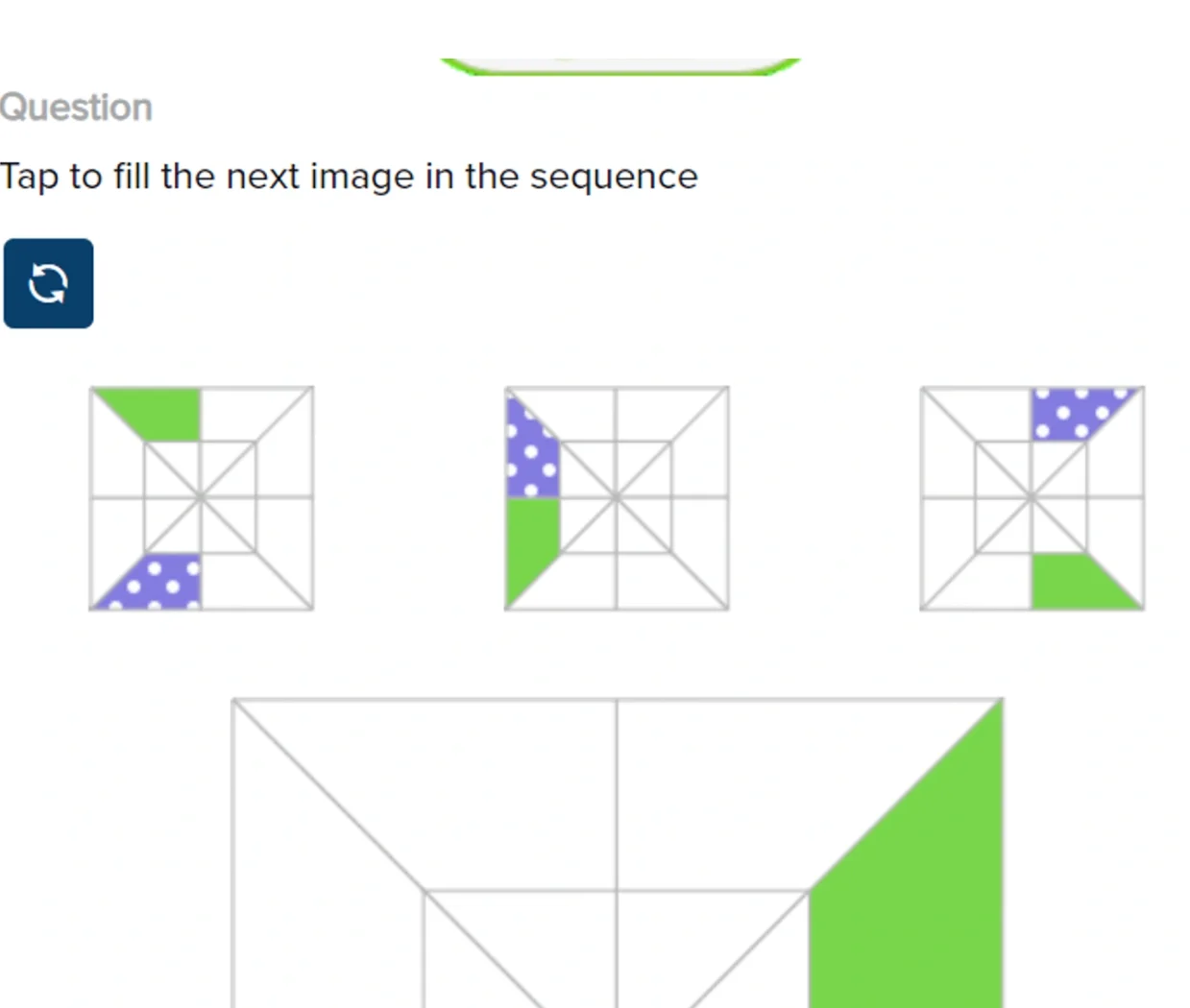
Task: Click the "Question" heading
Action: coord(76,108)
